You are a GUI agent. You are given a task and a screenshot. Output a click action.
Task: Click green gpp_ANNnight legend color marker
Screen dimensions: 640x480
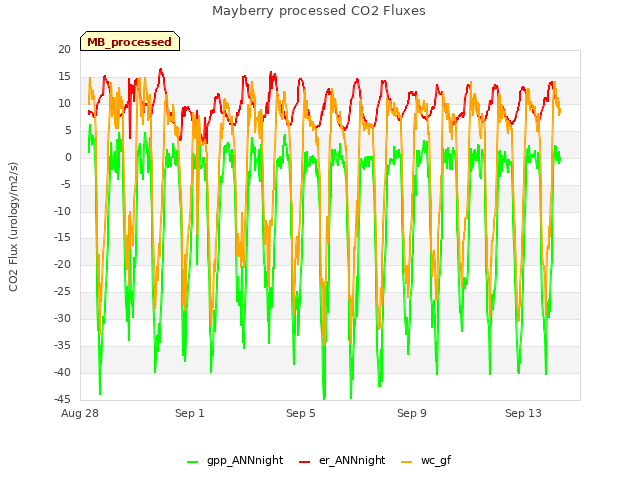click(x=192, y=462)
